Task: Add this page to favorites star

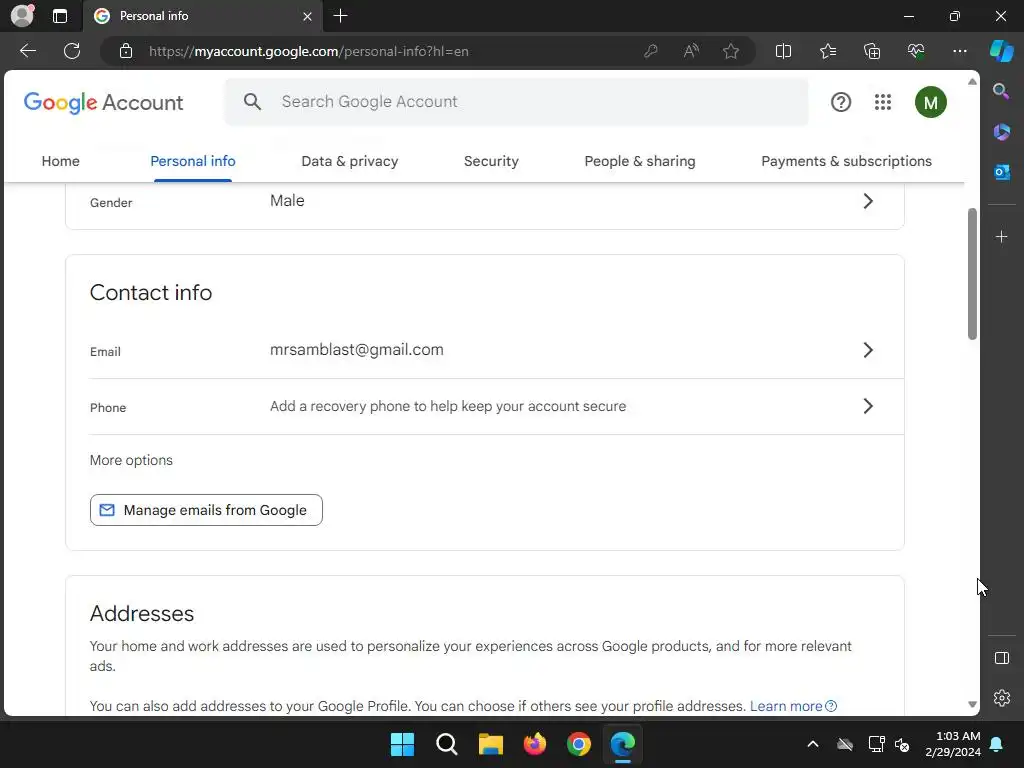Action: (731, 51)
